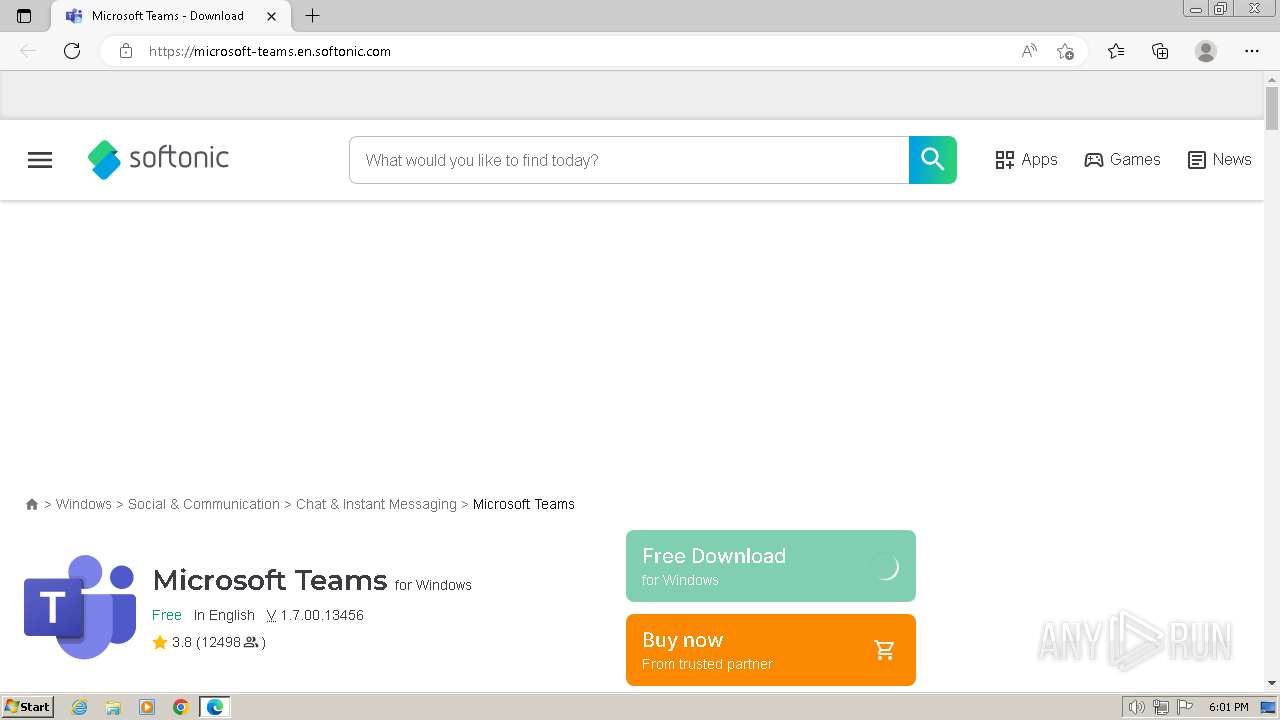Select the Microsoft Teams - Download tab
The image size is (1280, 720).
168,16
